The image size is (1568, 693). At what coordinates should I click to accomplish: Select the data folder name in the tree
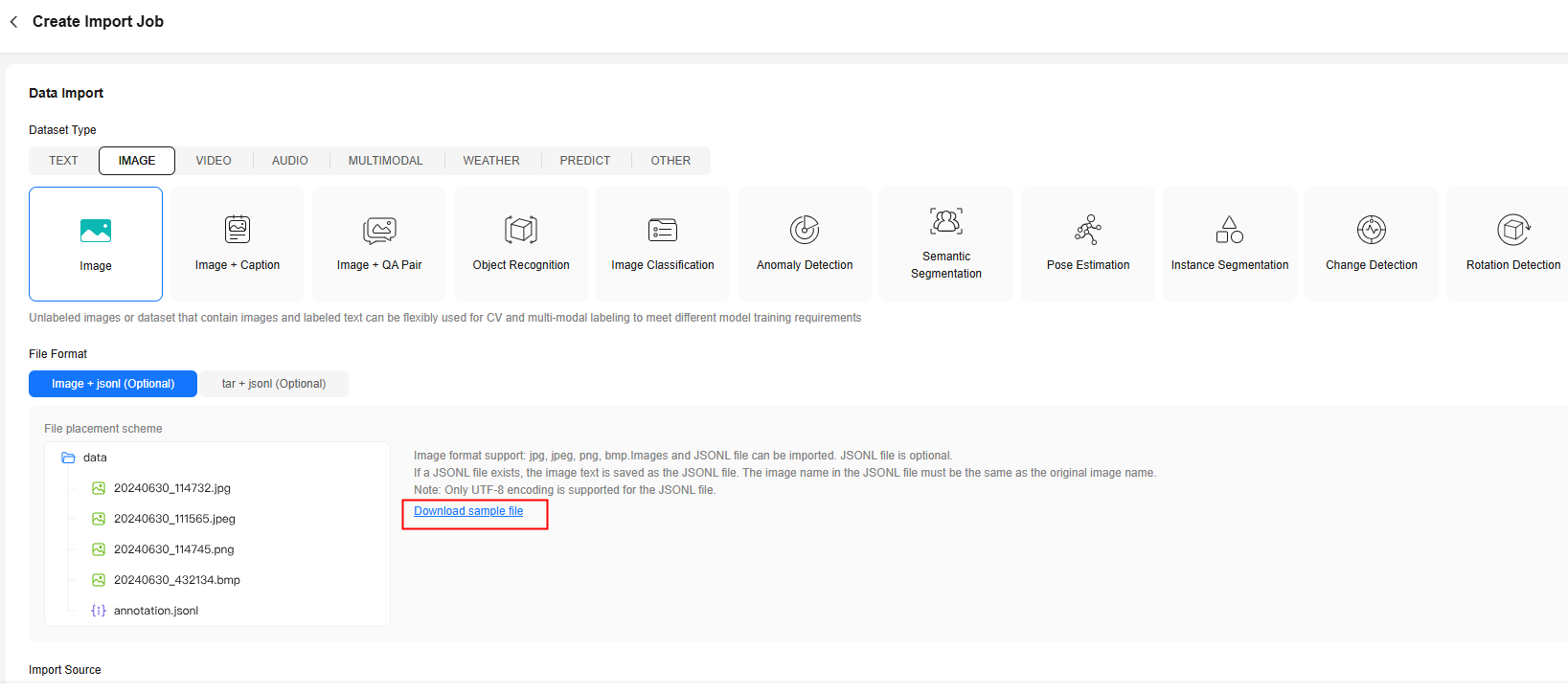(95, 458)
